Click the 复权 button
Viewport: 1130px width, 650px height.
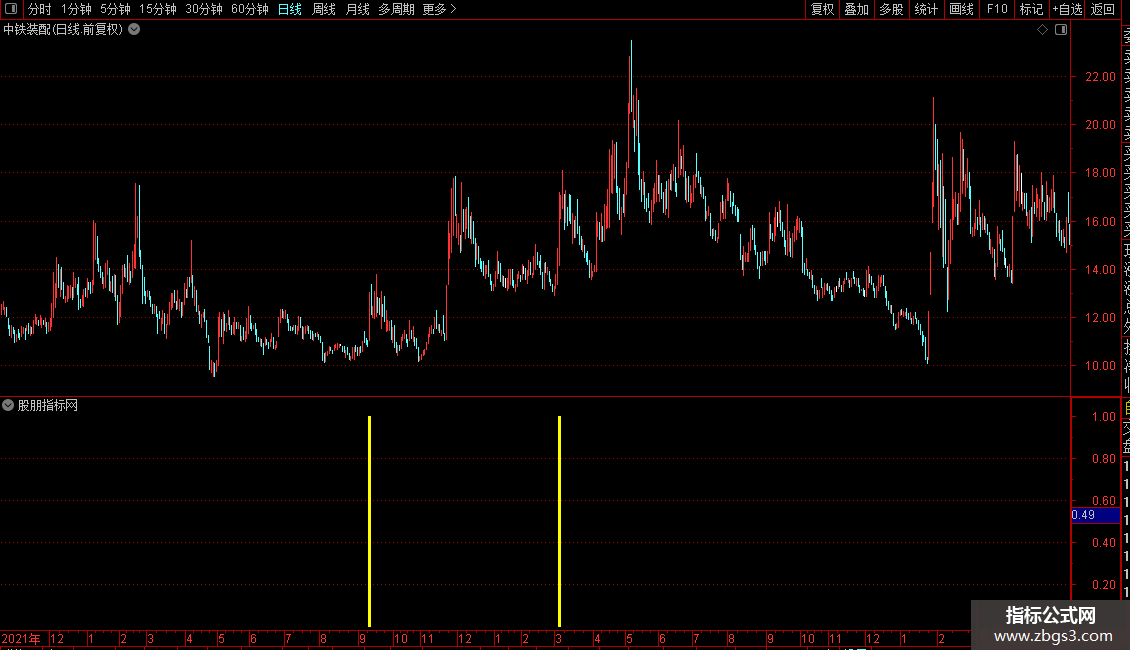[822, 9]
